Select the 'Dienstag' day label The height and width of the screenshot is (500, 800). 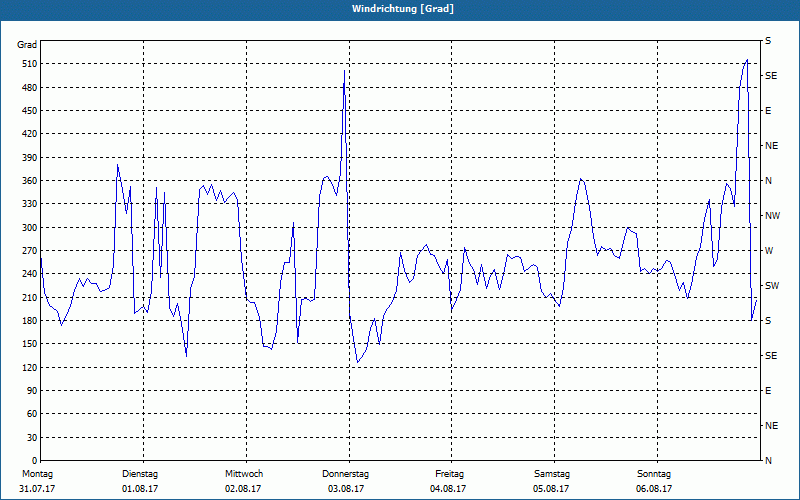coord(140,474)
